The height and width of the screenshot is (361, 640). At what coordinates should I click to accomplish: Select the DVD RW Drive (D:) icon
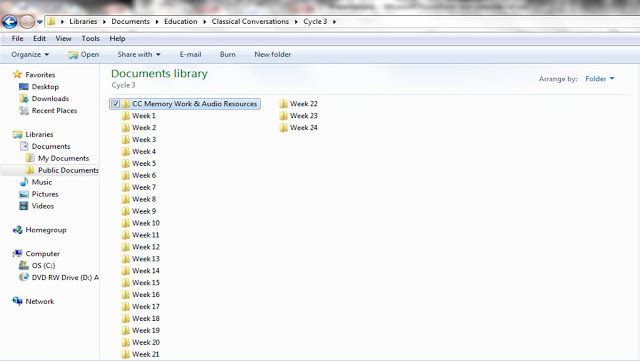pyautogui.click(x=24, y=277)
